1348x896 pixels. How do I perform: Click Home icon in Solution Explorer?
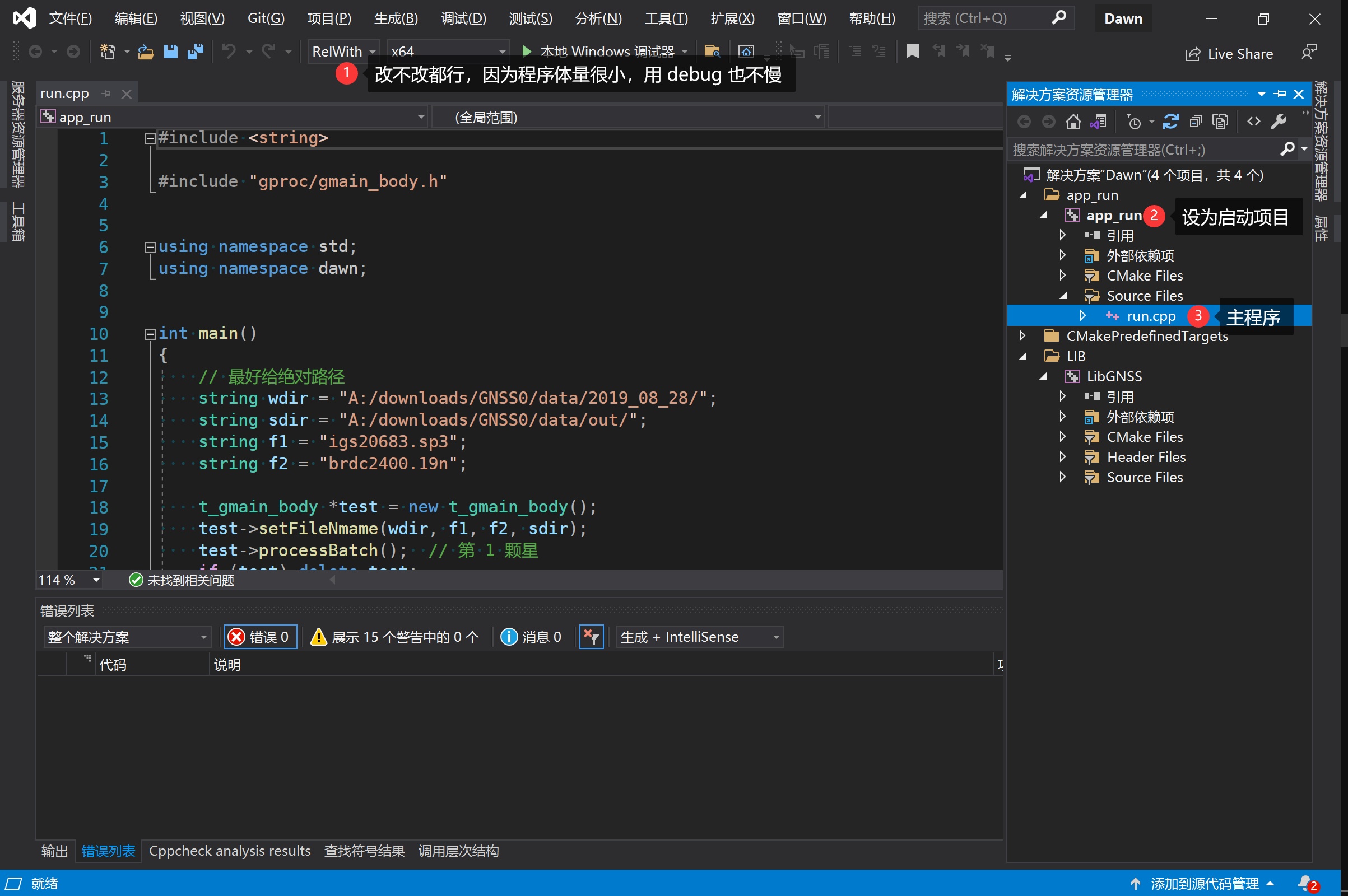(x=1073, y=122)
